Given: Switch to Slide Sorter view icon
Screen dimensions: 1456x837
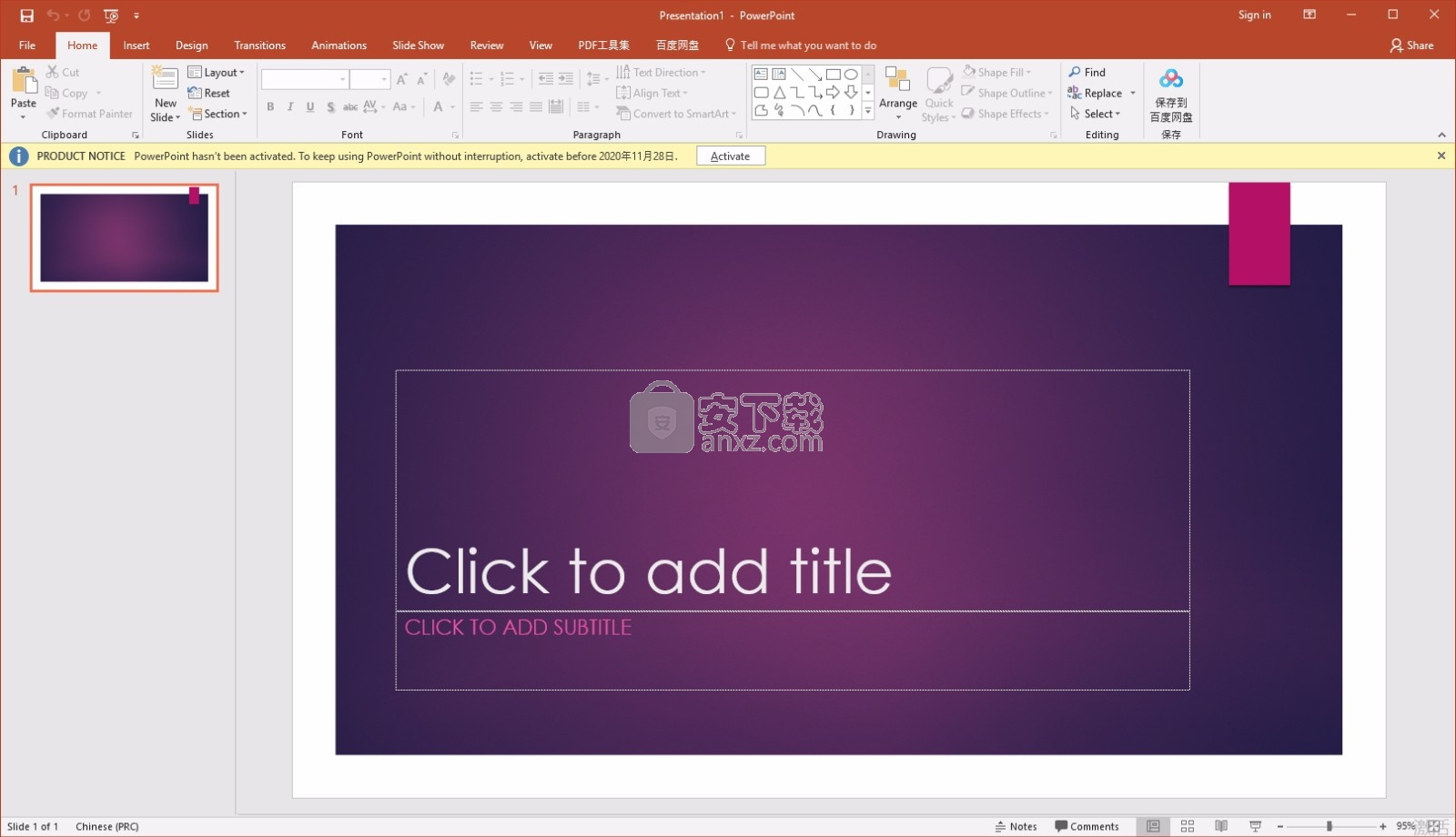Looking at the screenshot, I should tap(1188, 826).
